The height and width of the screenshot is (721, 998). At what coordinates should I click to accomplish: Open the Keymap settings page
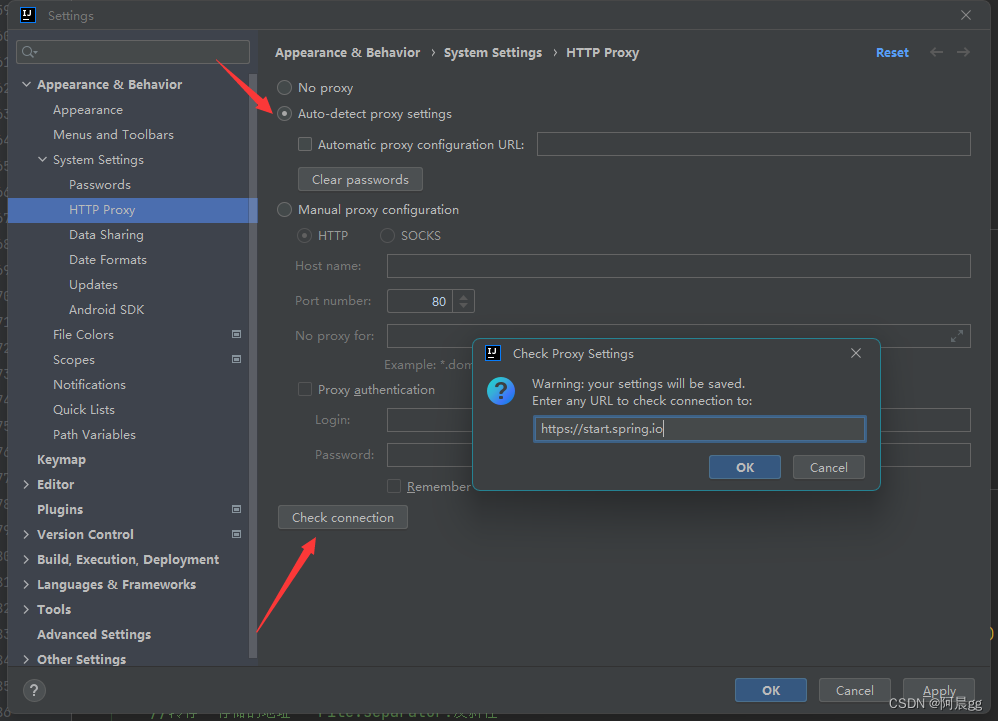pos(62,459)
